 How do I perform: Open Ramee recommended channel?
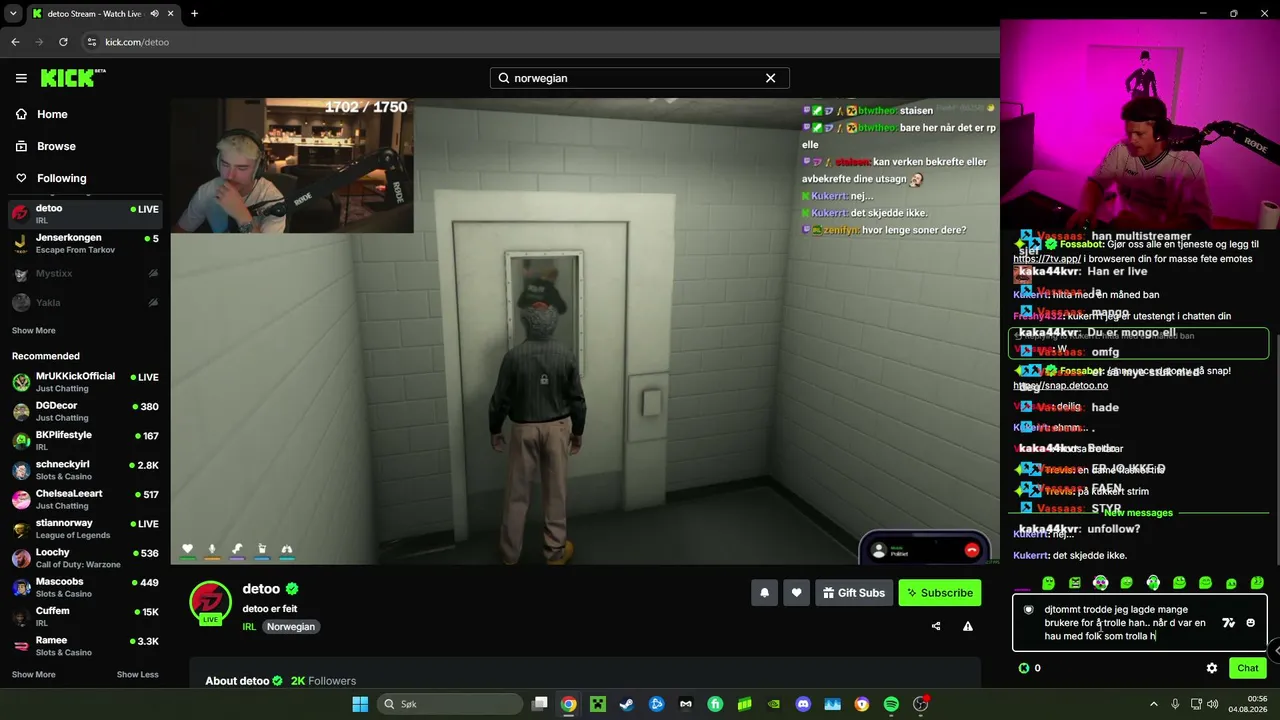pos(85,646)
